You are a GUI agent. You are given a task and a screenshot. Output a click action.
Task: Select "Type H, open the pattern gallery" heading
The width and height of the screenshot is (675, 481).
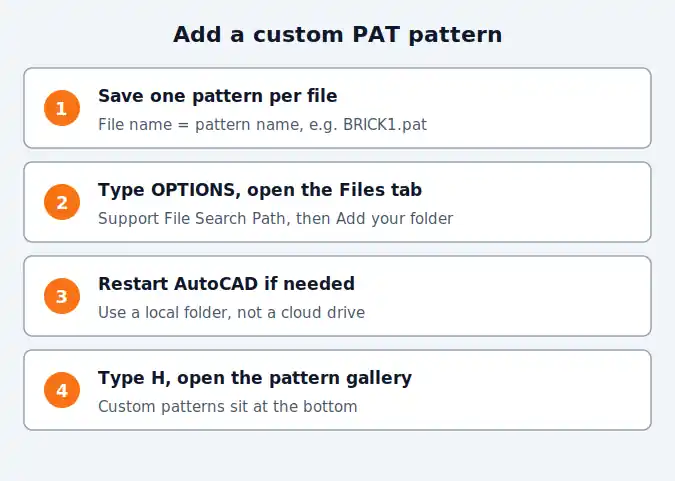click(x=255, y=378)
